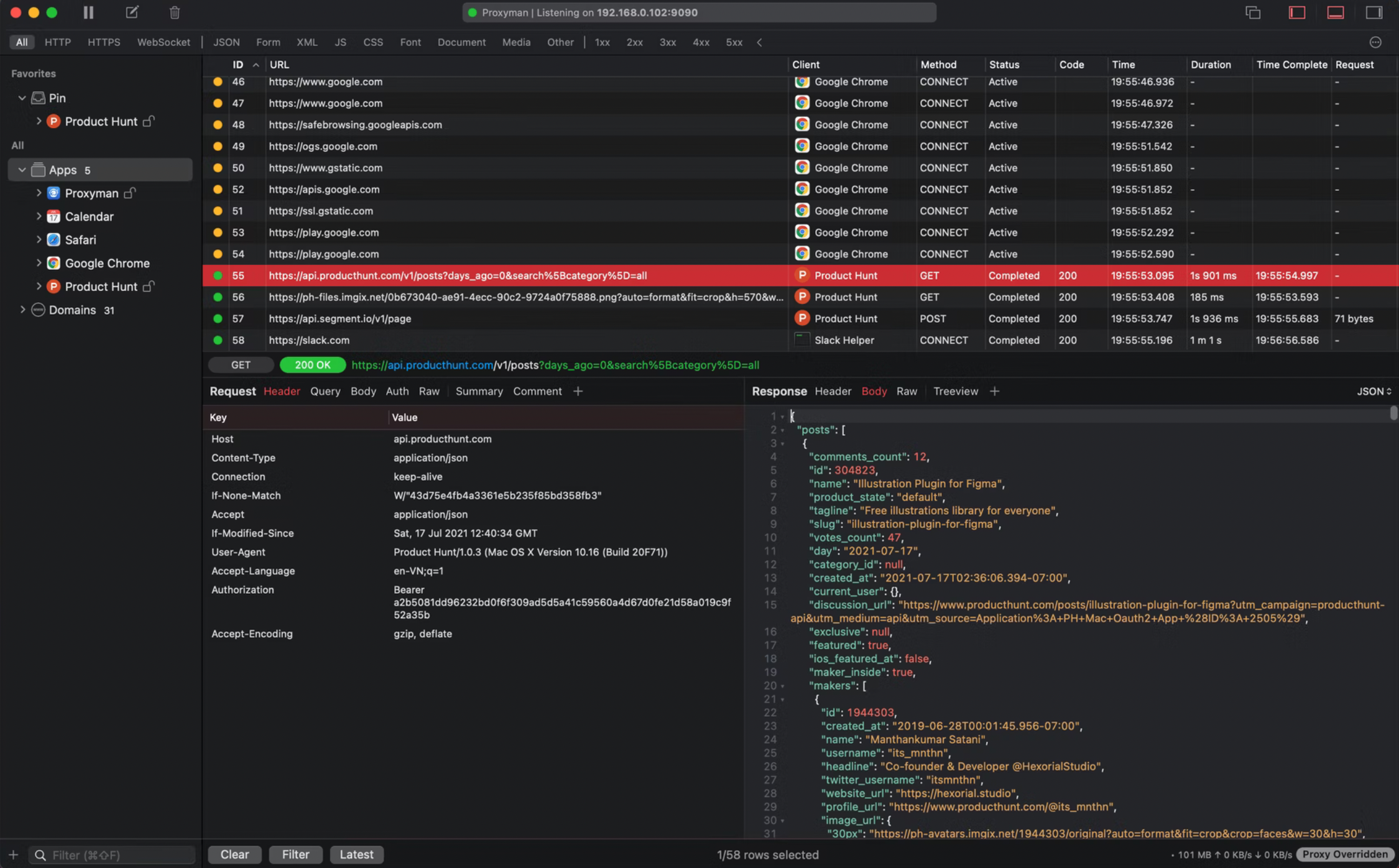Screen dimensions: 1399x868
Task: Click the response body scrollbar
Action: pyautogui.click(x=1393, y=413)
